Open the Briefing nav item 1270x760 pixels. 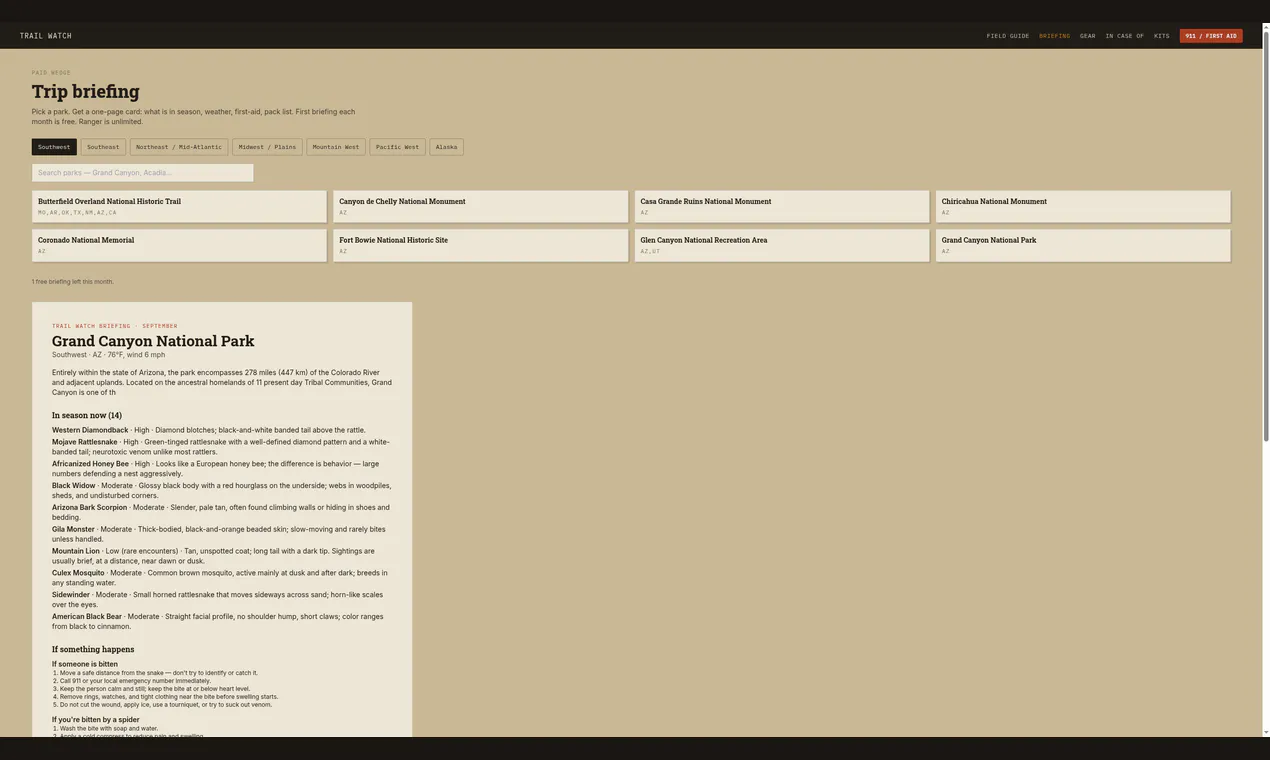1054,36
